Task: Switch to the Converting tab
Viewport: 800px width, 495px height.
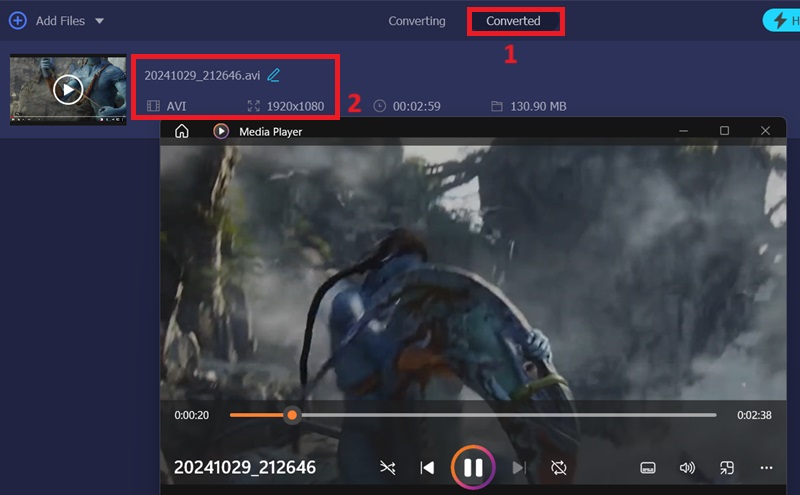Action: [416, 21]
